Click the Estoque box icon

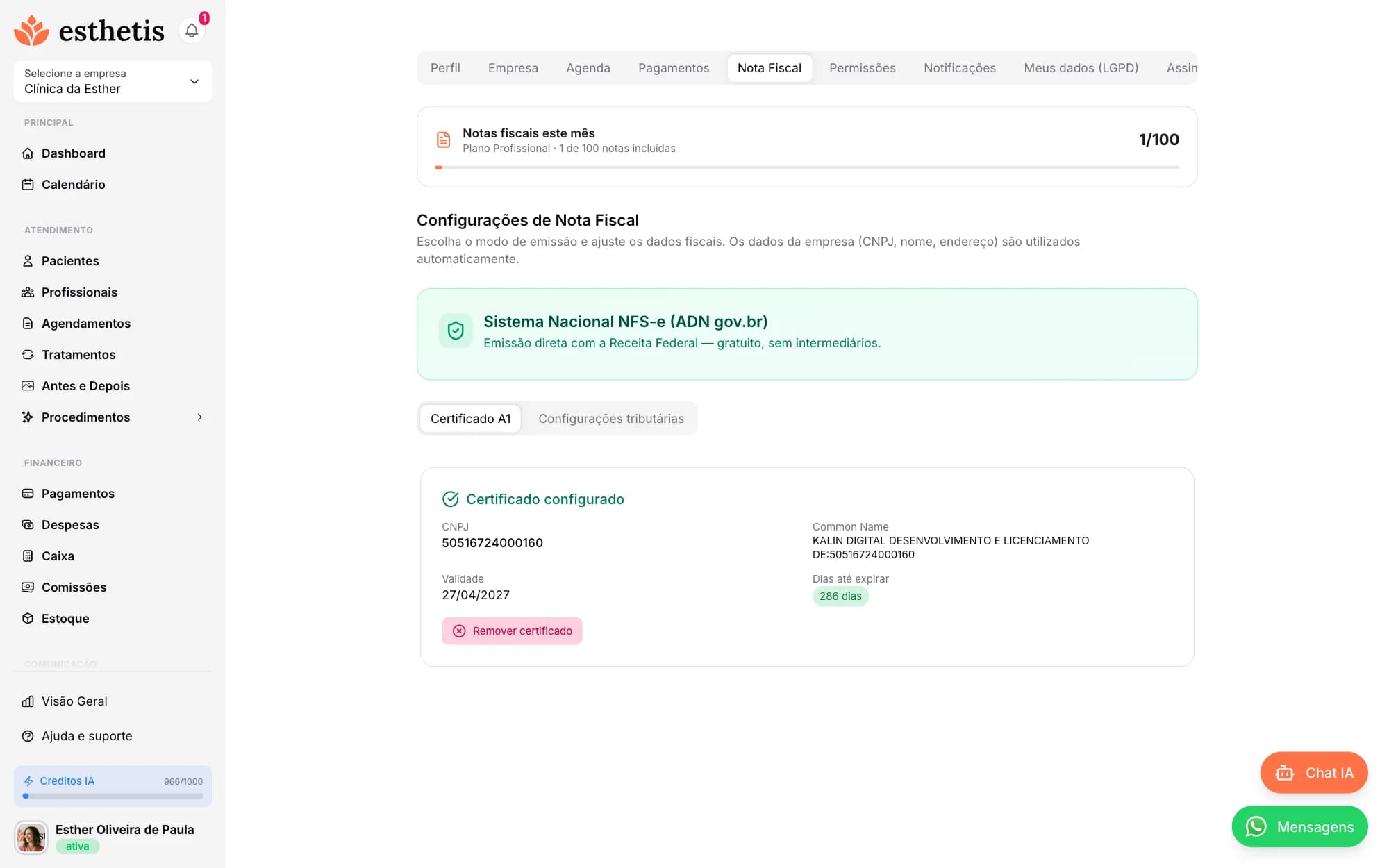[x=28, y=619]
